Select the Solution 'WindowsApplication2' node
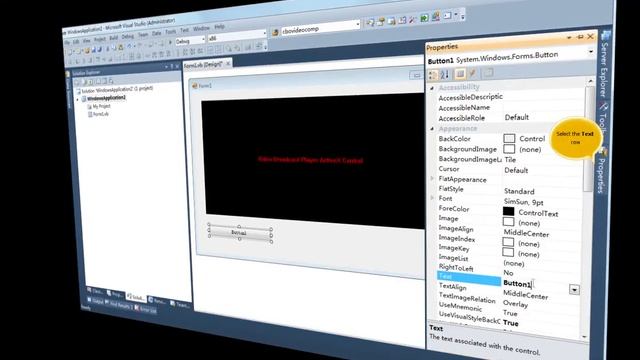Image resolution: width=640 pixels, height=360 pixels. click(x=114, y=89)
